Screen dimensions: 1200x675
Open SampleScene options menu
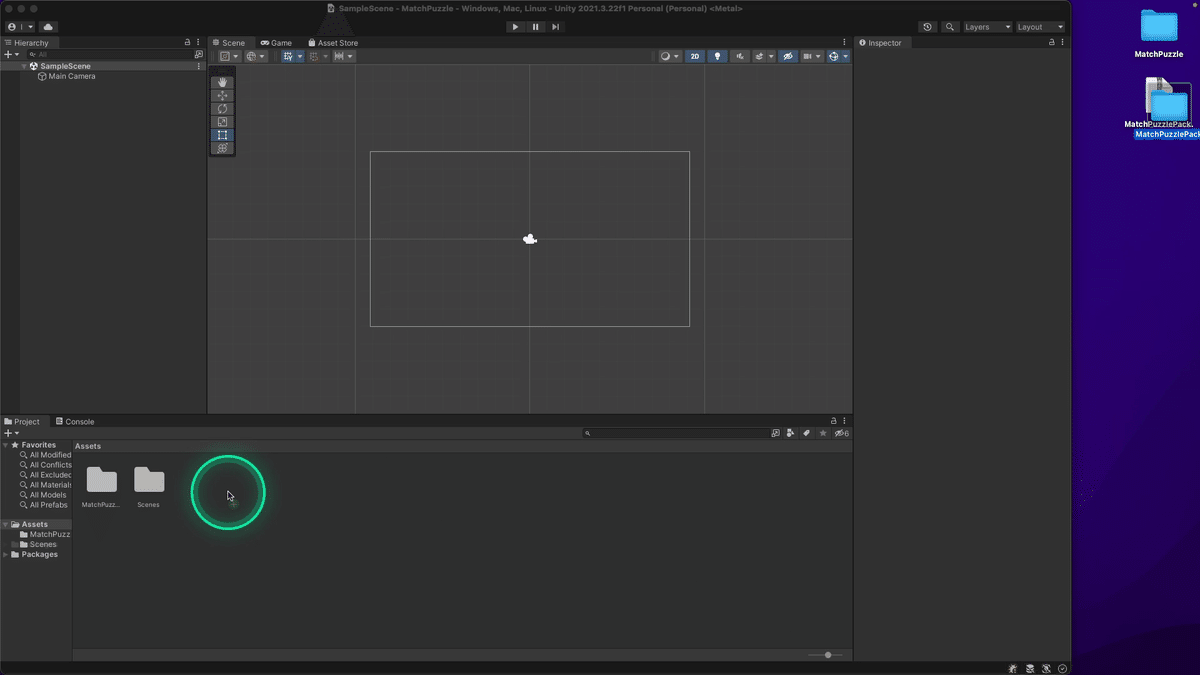point(199,66)
